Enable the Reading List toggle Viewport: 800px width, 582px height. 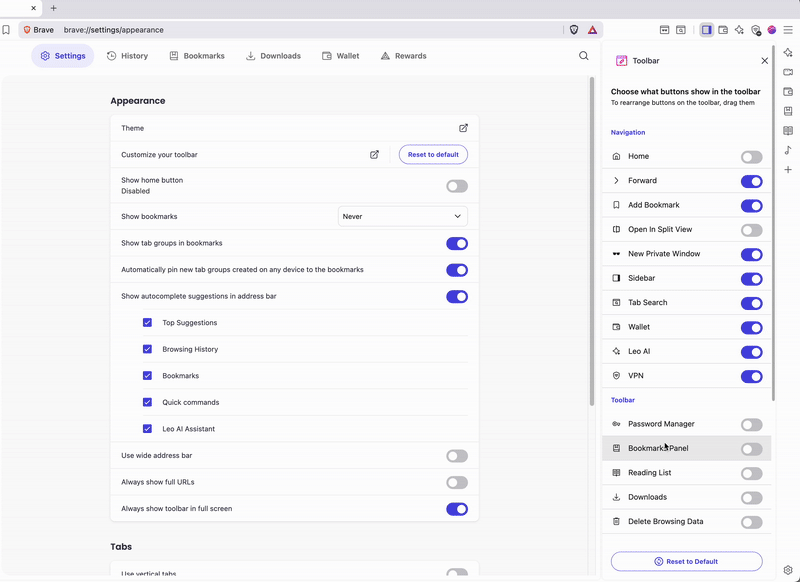point(752,473)
